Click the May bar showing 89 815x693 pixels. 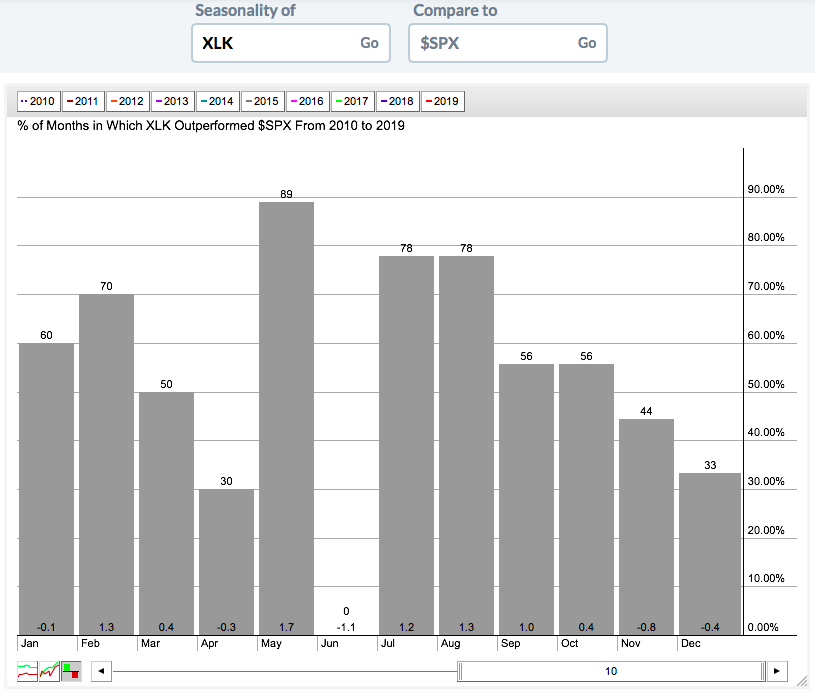286,420
